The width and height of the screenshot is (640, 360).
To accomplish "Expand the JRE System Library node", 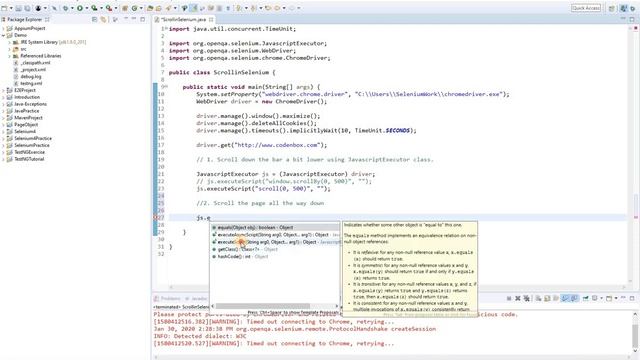I will (x=9, y=42).
